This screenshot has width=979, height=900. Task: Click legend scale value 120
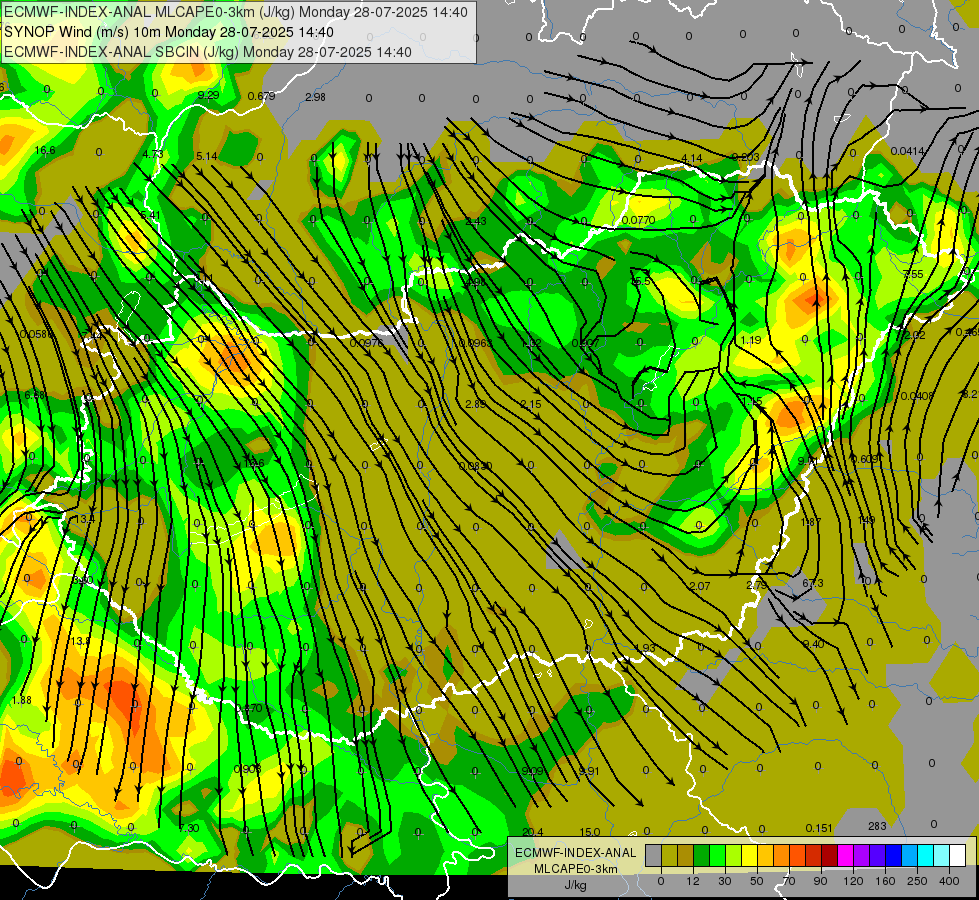[x=853, y=881]
